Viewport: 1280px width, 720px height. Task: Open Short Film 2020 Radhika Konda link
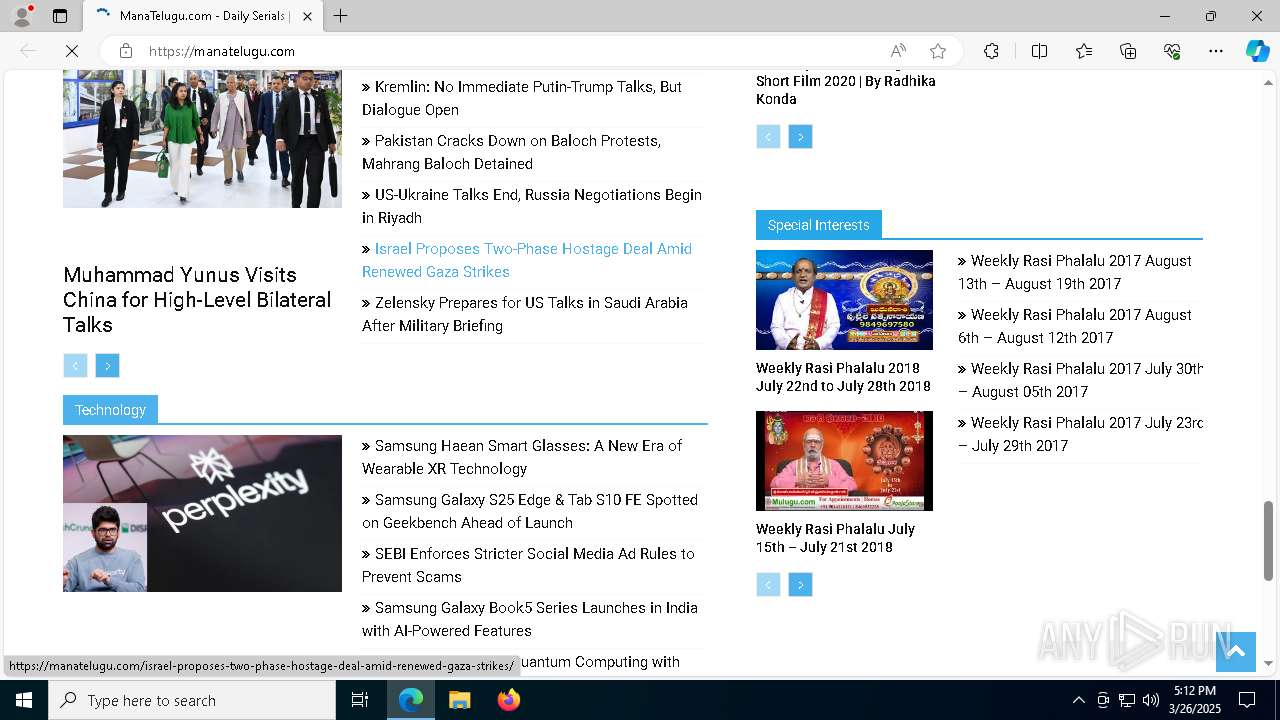[x=845, y=90]
